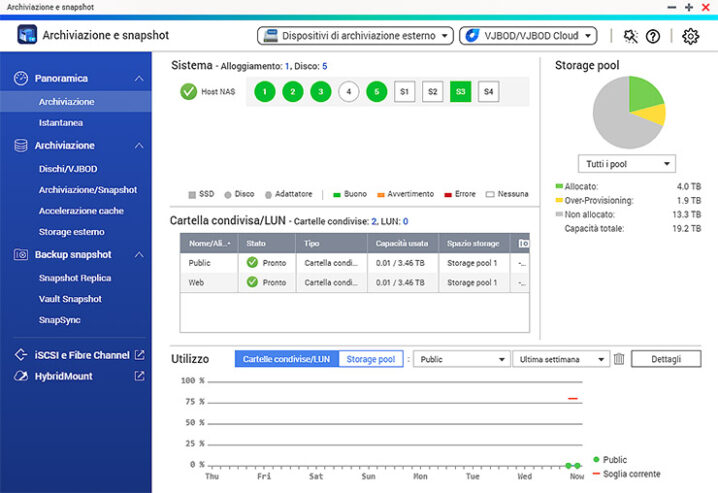Click the trash icon in Utilizzo
The width and height of the screenshot is (718, 493).
pos(619,359)
